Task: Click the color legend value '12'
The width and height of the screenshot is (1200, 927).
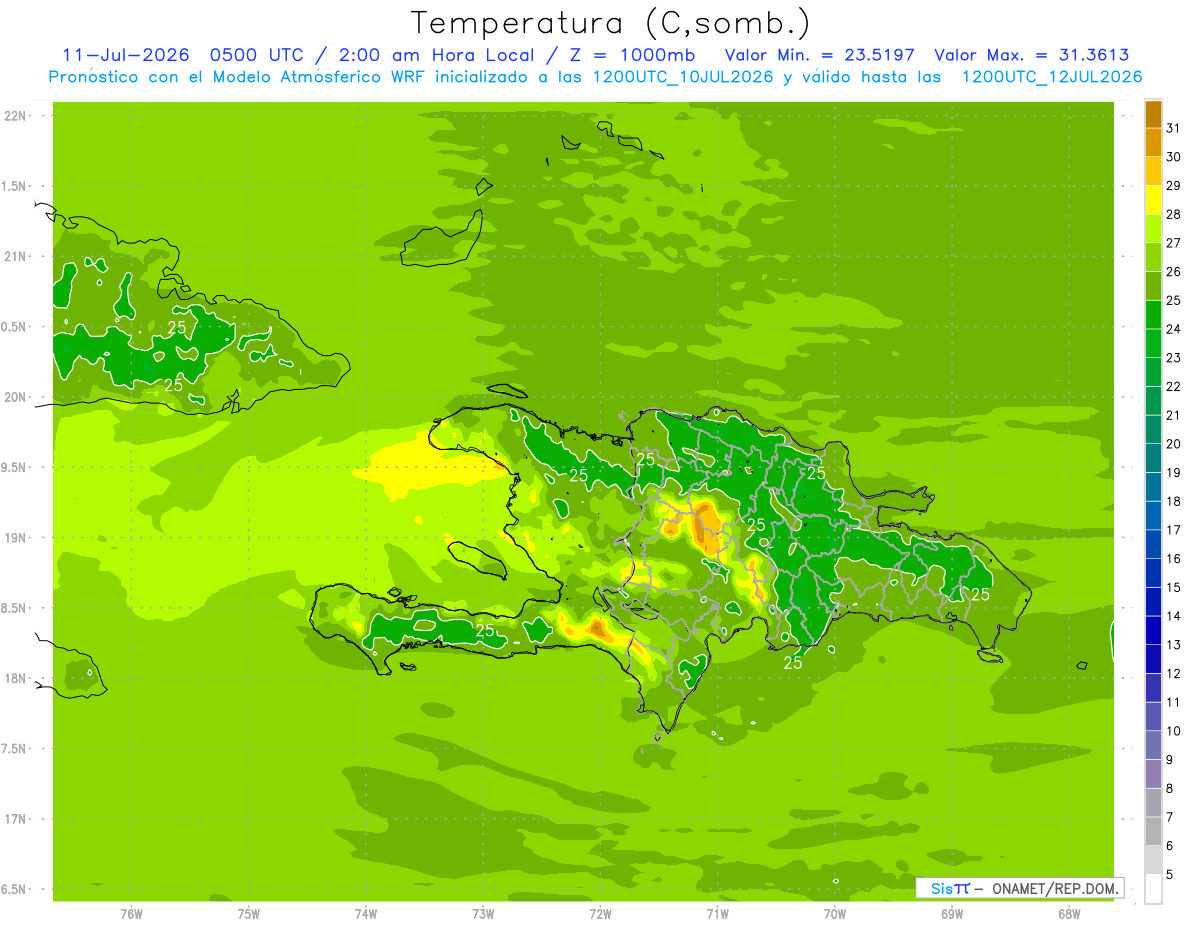Action: (1173, 673)
